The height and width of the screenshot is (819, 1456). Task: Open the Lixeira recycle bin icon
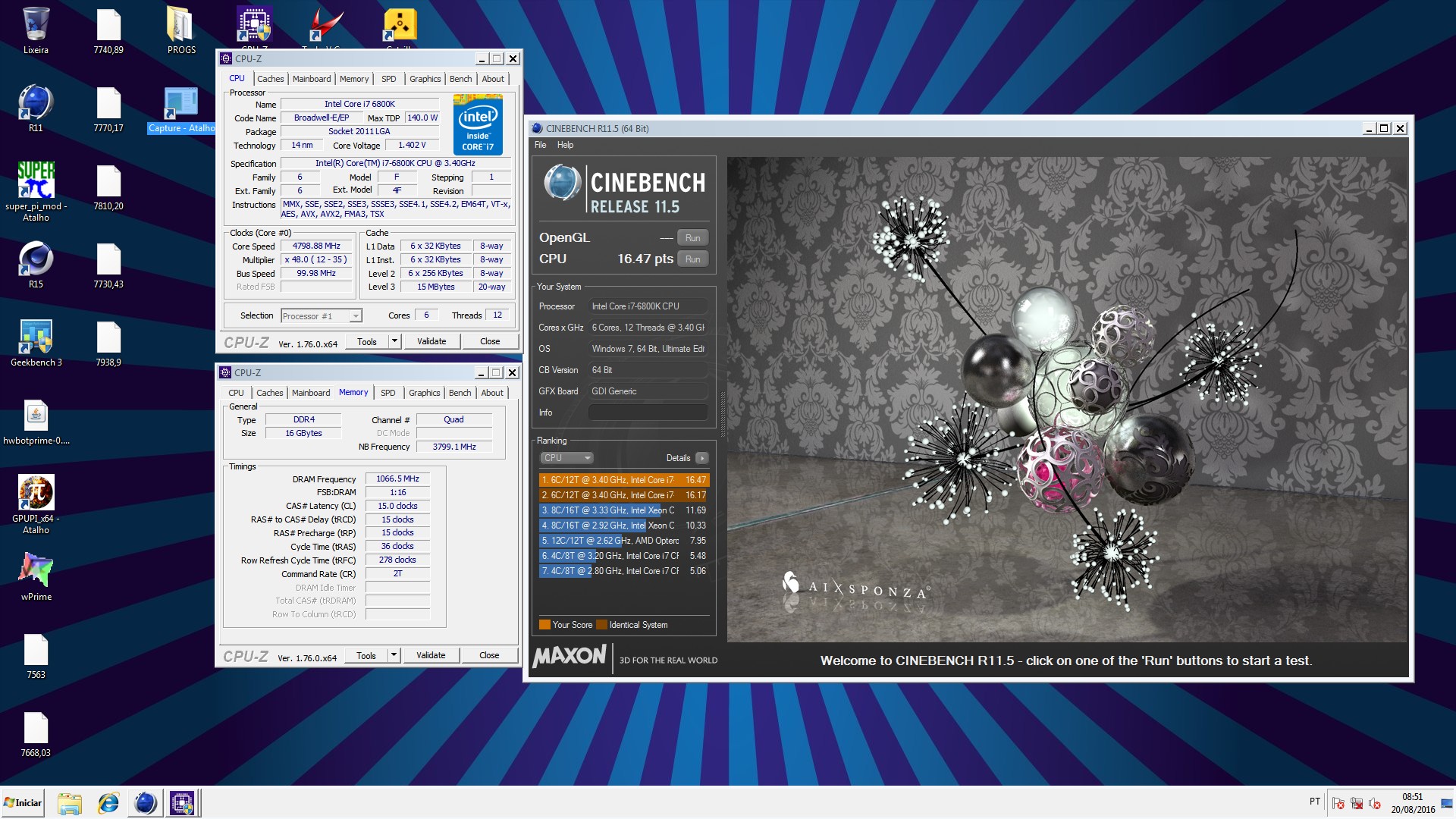click(x=36, y=24)
